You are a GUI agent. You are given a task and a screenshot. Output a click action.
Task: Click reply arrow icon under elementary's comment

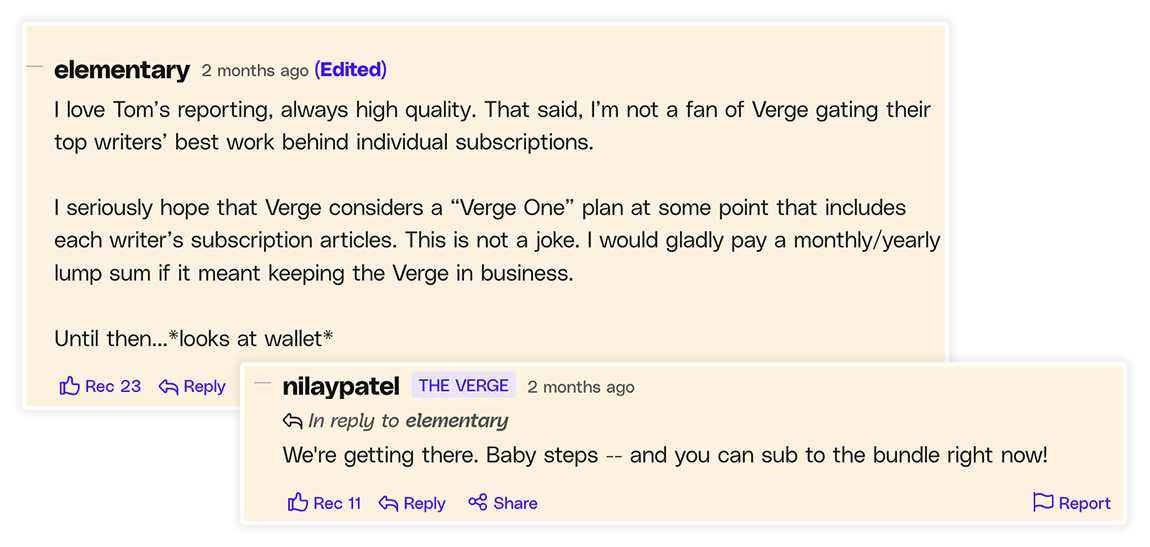169,386
